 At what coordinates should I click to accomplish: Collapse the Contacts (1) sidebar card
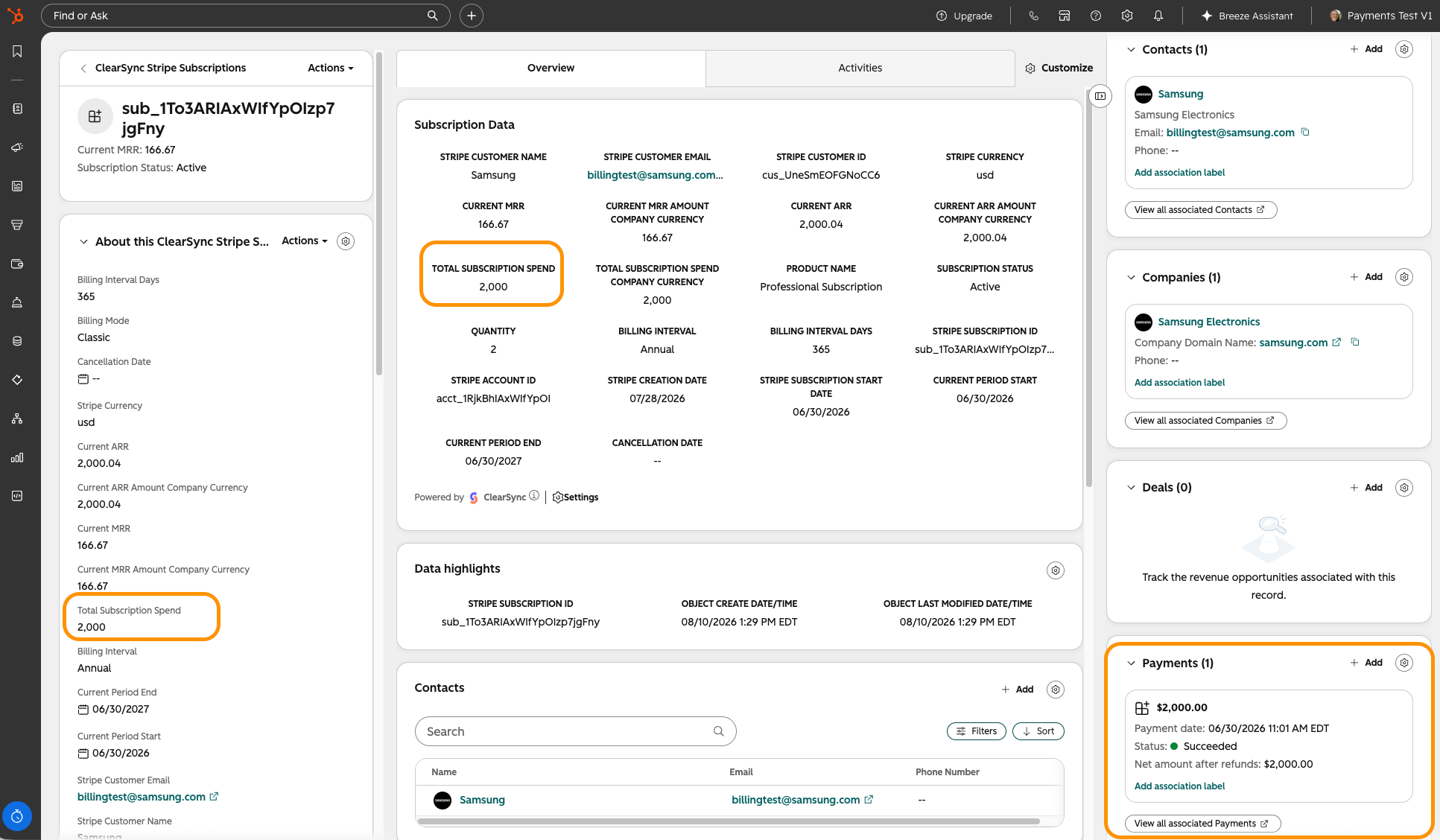(x=1131, y=49)
